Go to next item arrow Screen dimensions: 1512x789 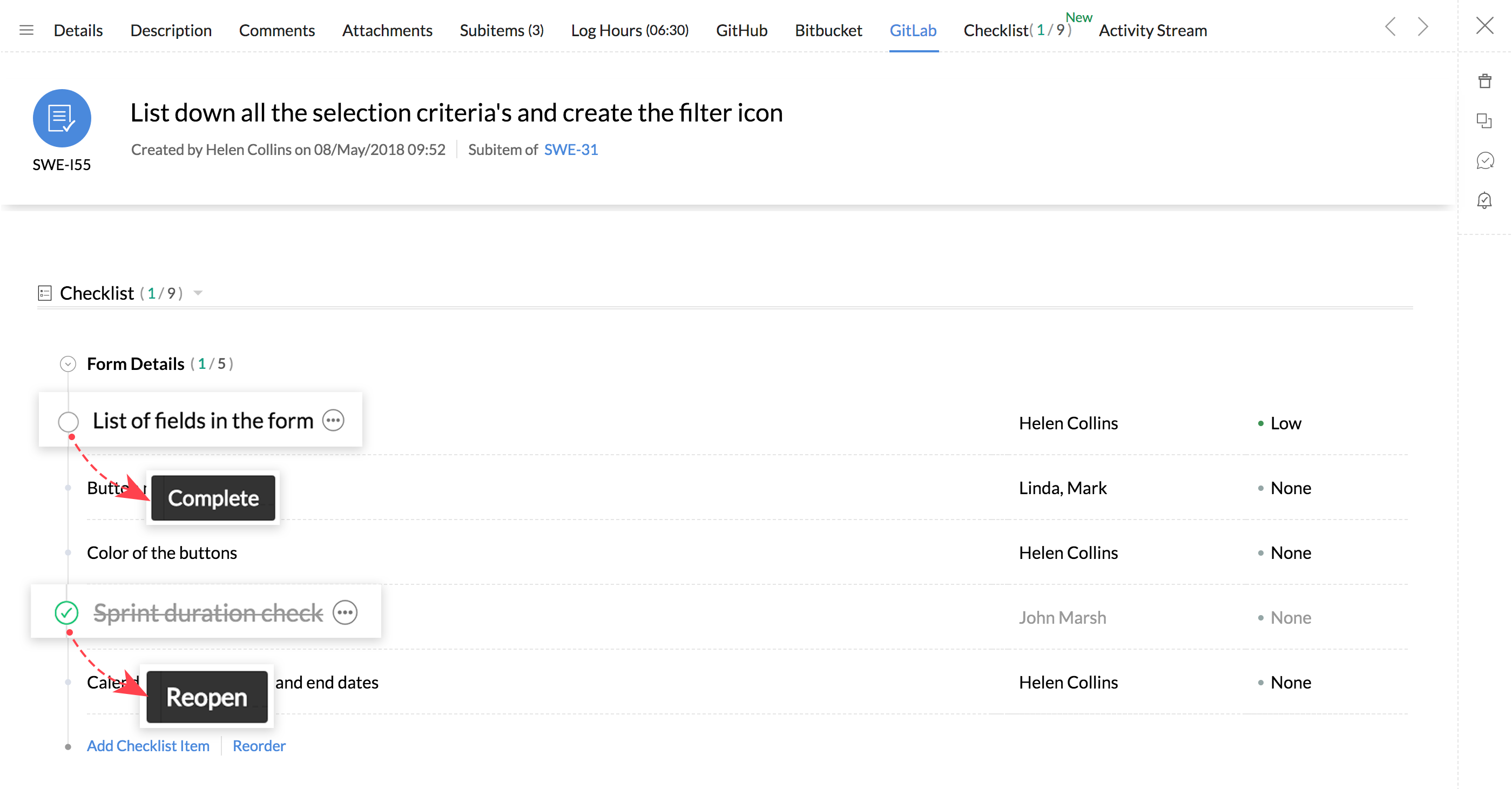coord(1423,27)
